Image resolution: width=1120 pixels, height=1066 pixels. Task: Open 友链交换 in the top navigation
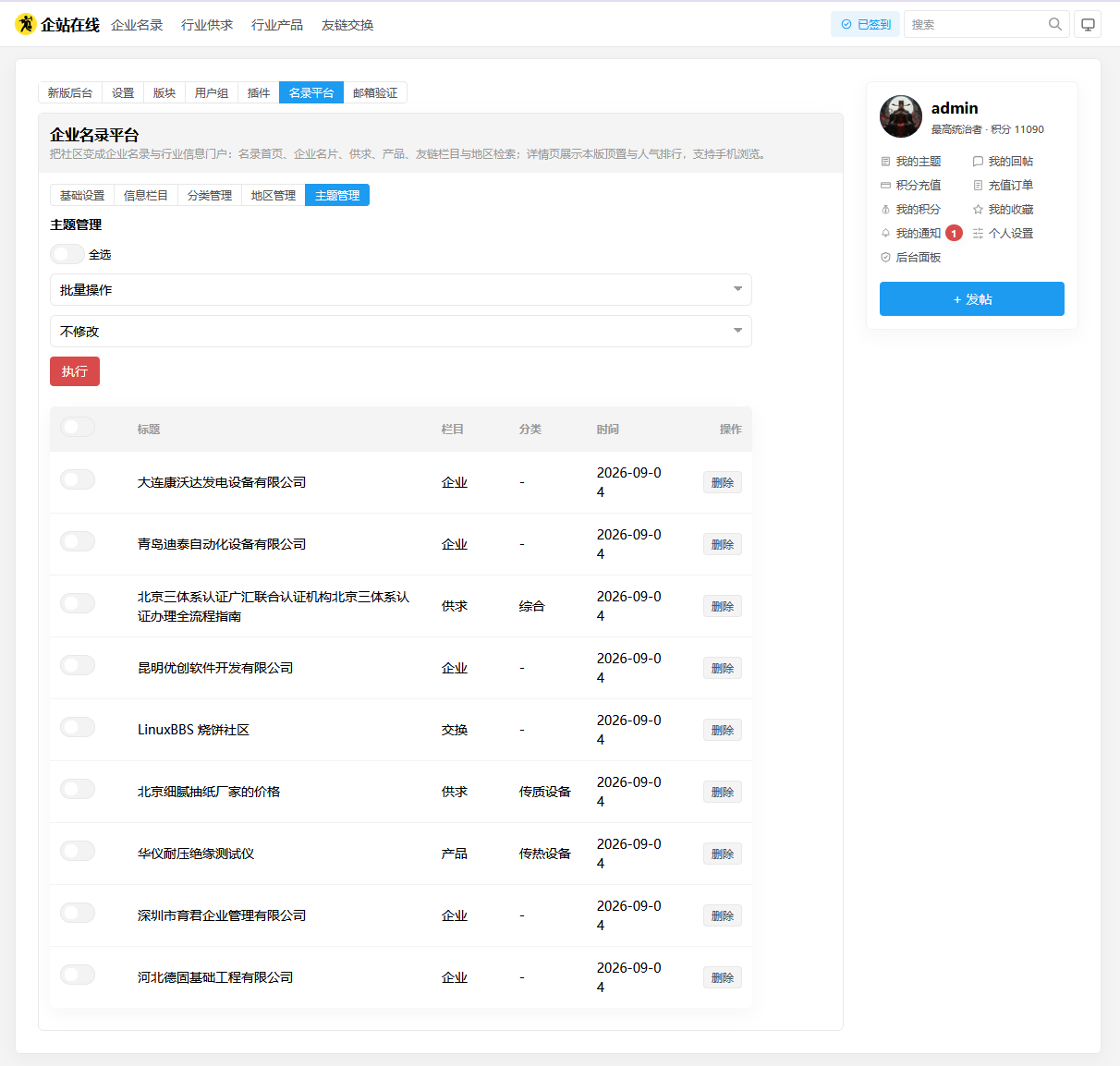click(x=347, y=25)
